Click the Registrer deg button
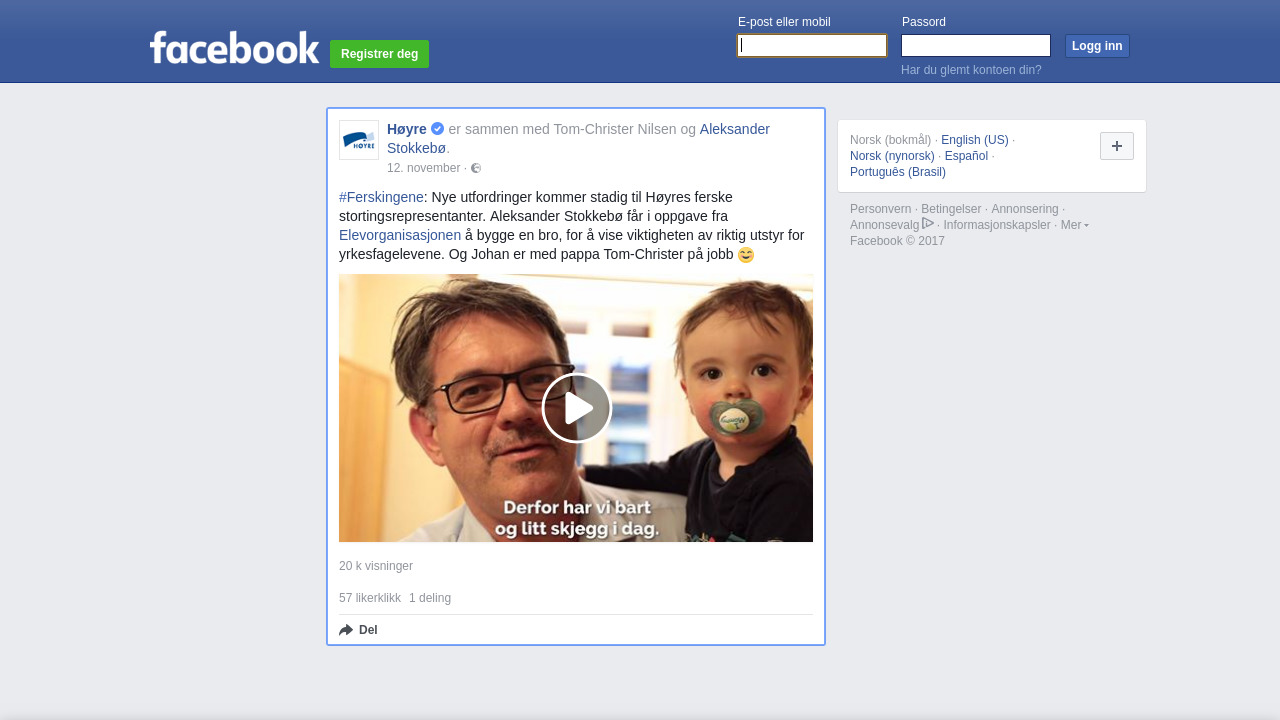Screen dimensions: 1280x720 (380, 54)
